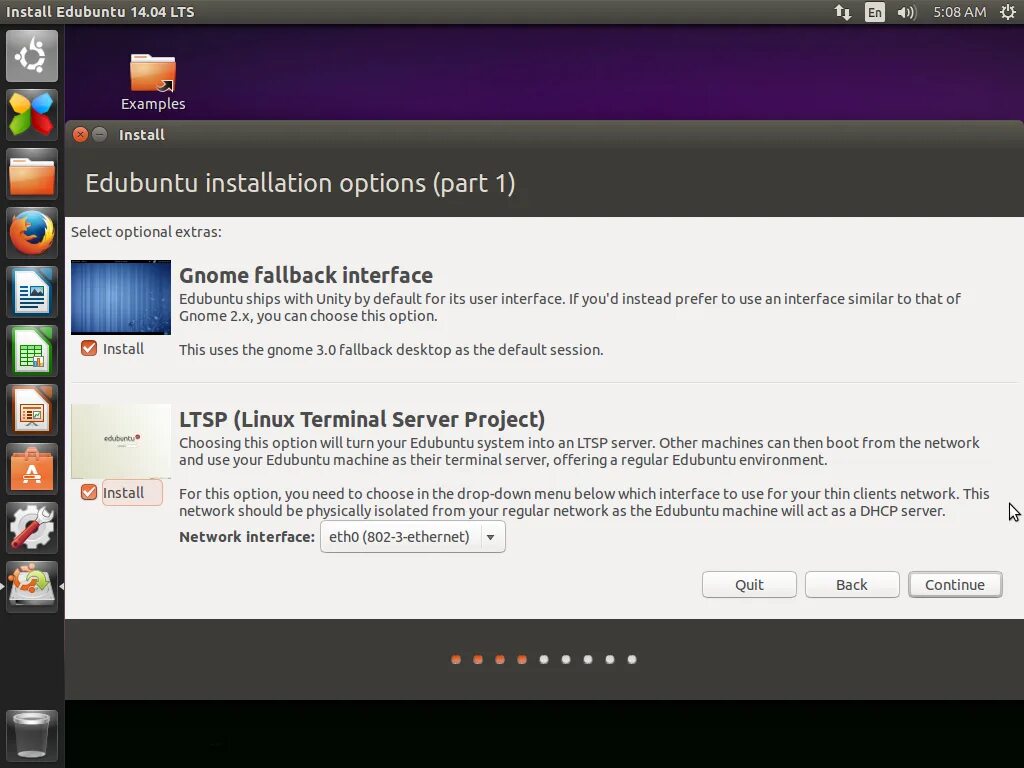Click the 'Gnome fallback interface' heading
Viewport: 1024px width, 768px height.
(306, 276)
